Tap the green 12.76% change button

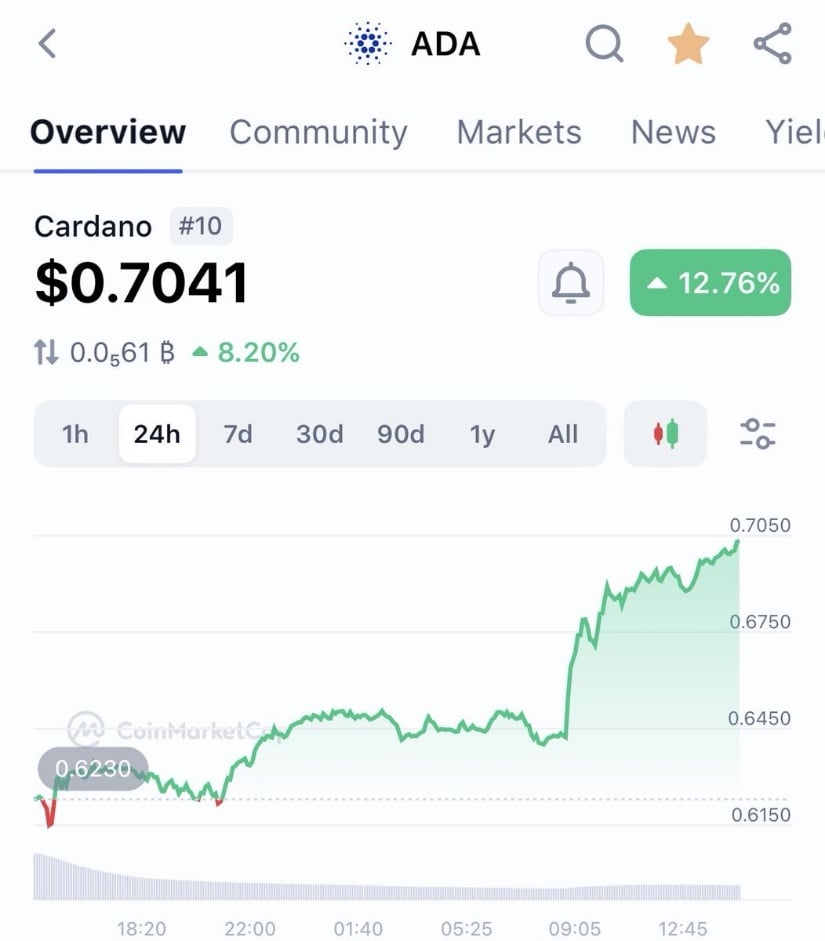[710, 283]
